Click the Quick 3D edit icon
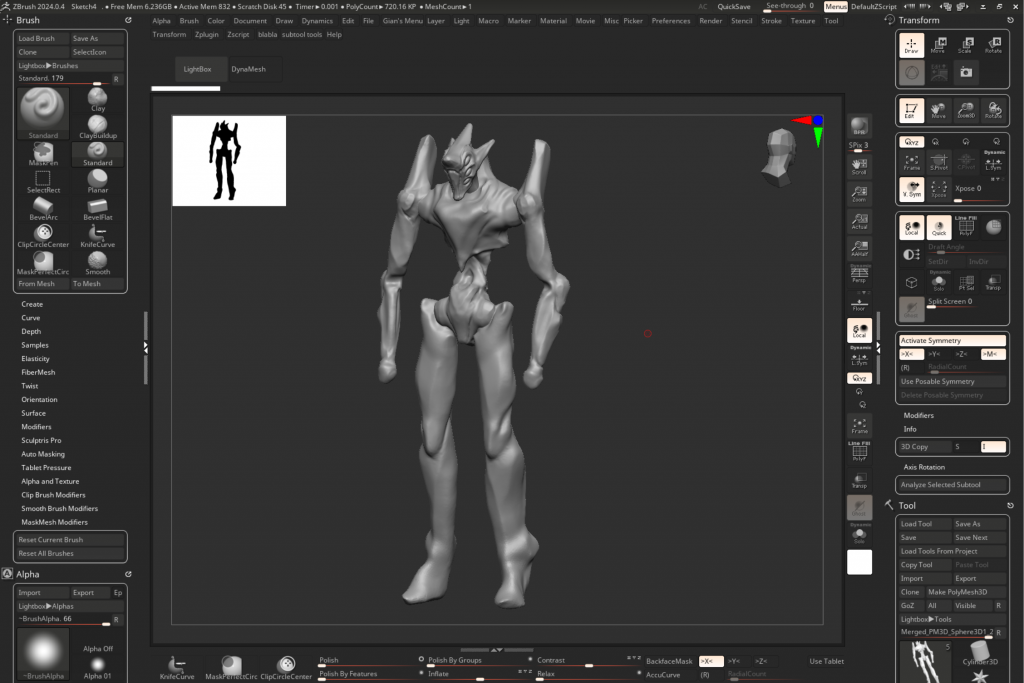The image size is (1024, 683). click(938, 227)
